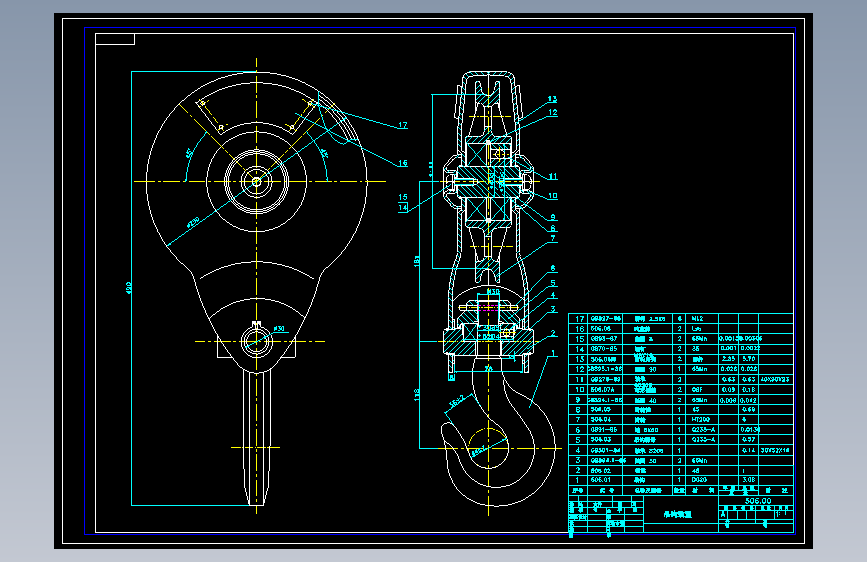Pick balloon callout number 11
Viewport: 867px width, 562px height.
point(552,176)
